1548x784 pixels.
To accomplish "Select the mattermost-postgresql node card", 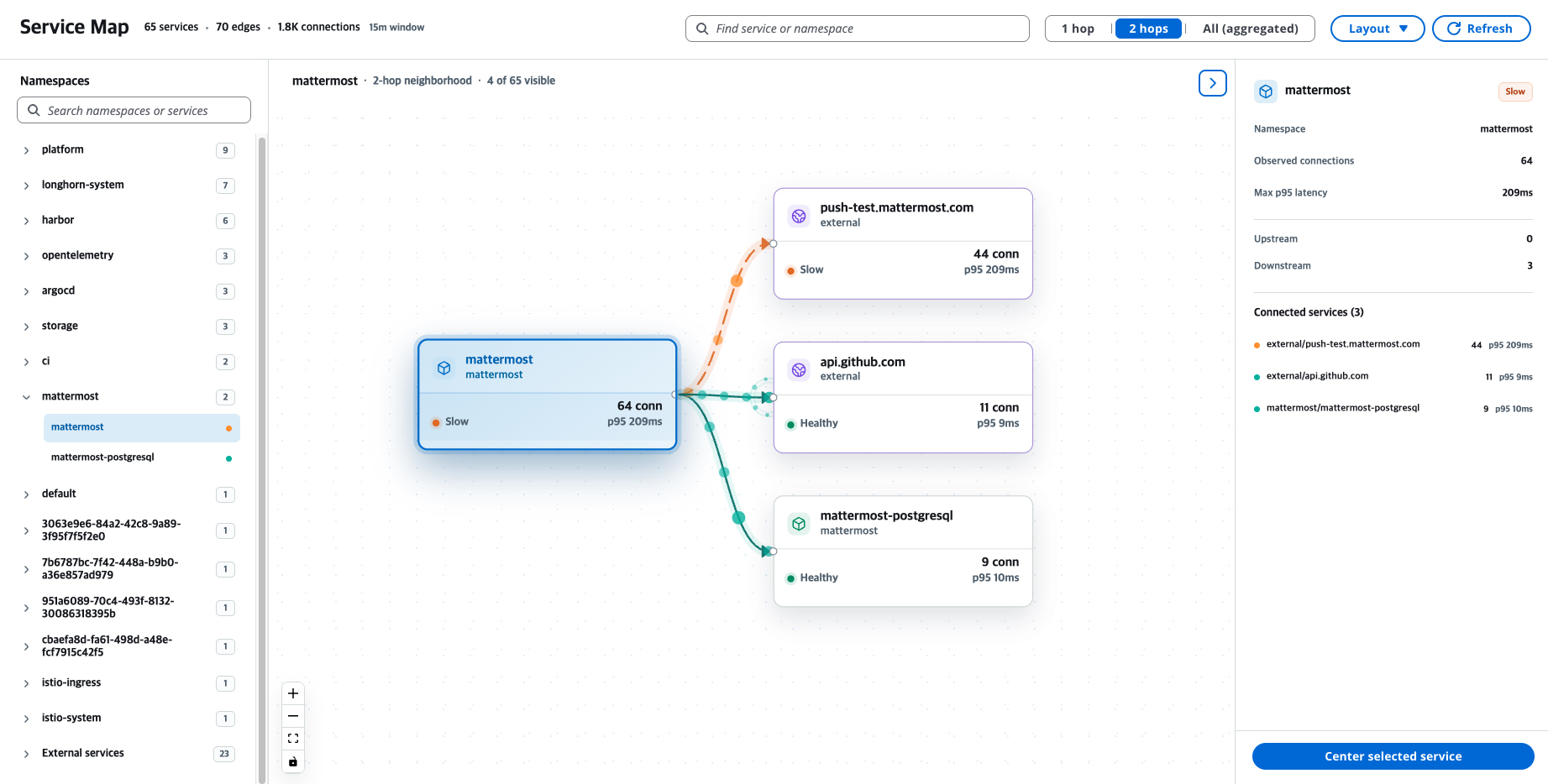I will 903,551.
